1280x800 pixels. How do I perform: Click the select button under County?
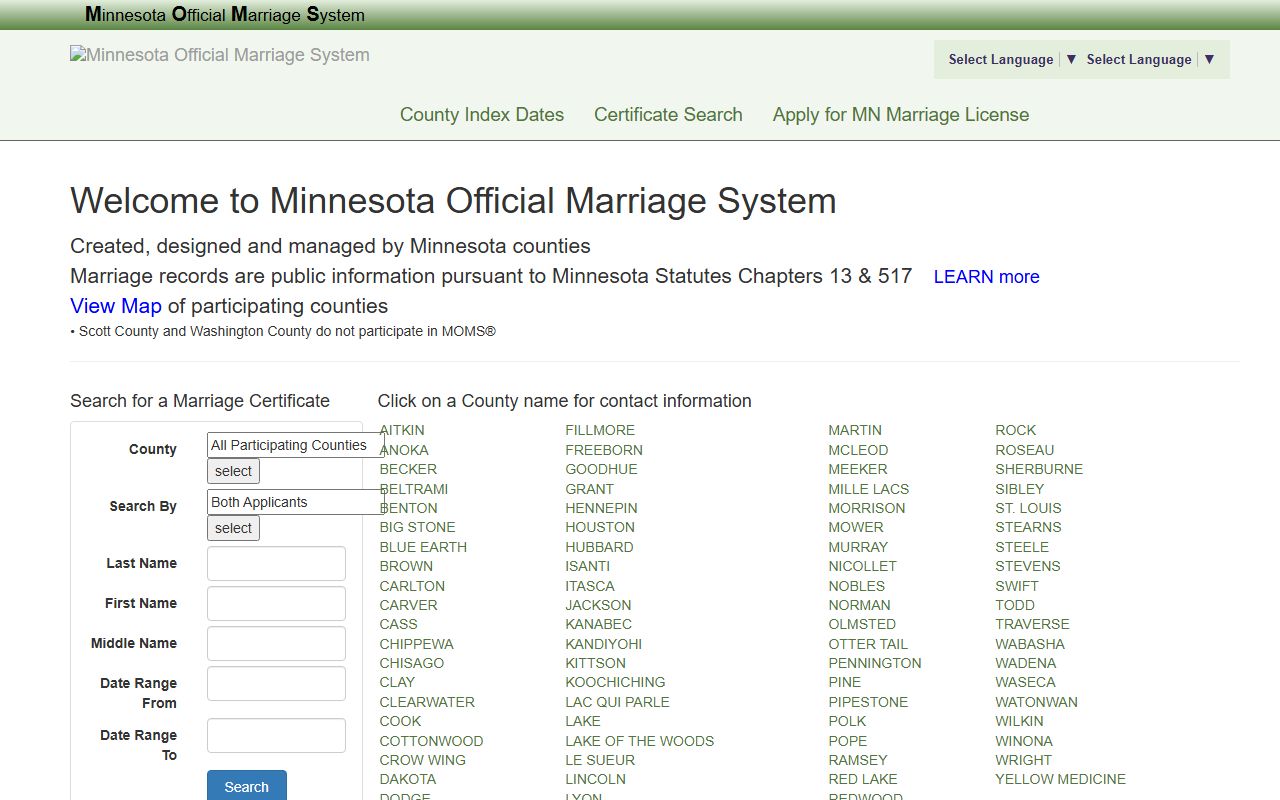233,471
